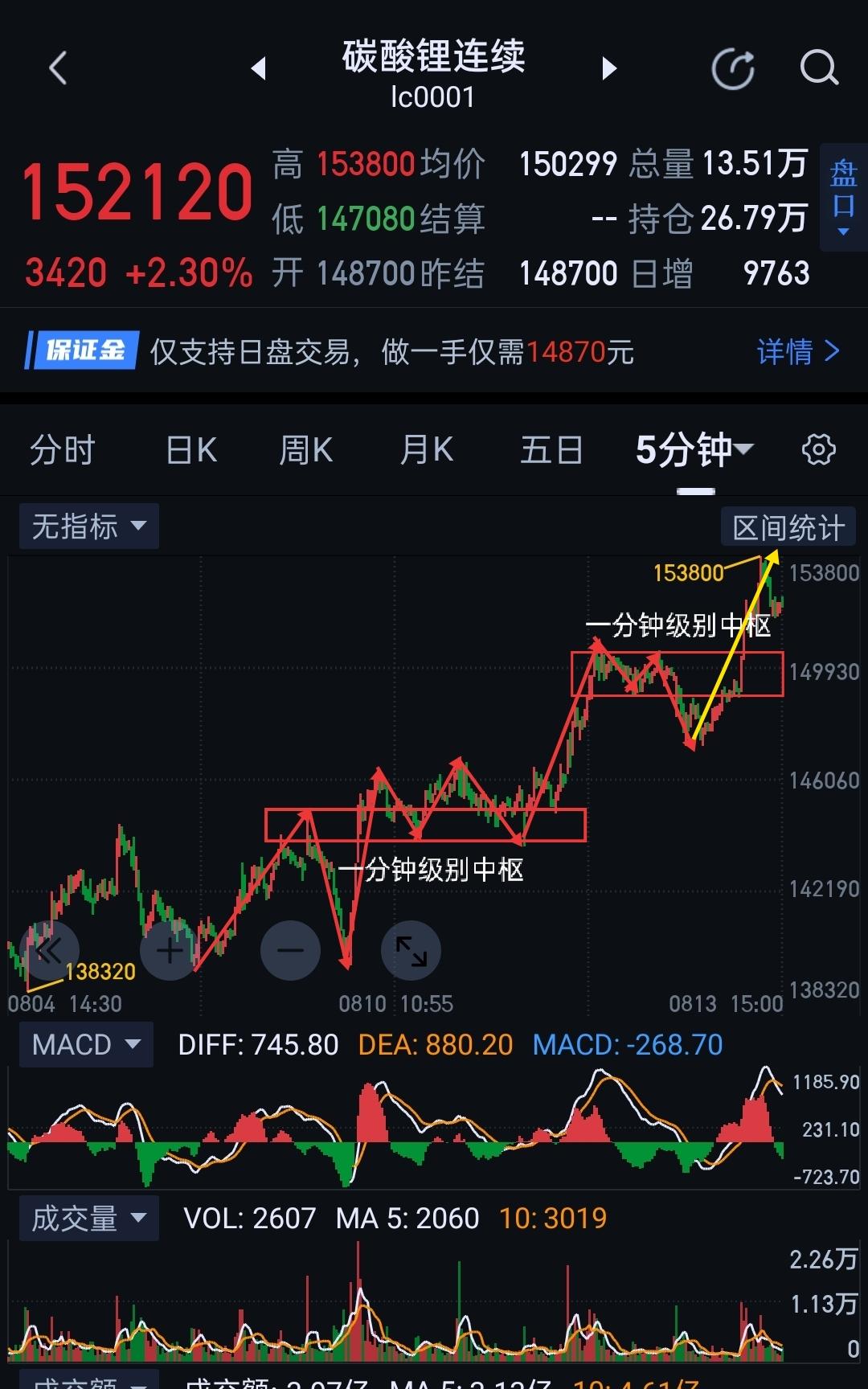This screenshot has width=868, height=1389.
Task: Switch to 日K tab
Action: click(191, 449)
